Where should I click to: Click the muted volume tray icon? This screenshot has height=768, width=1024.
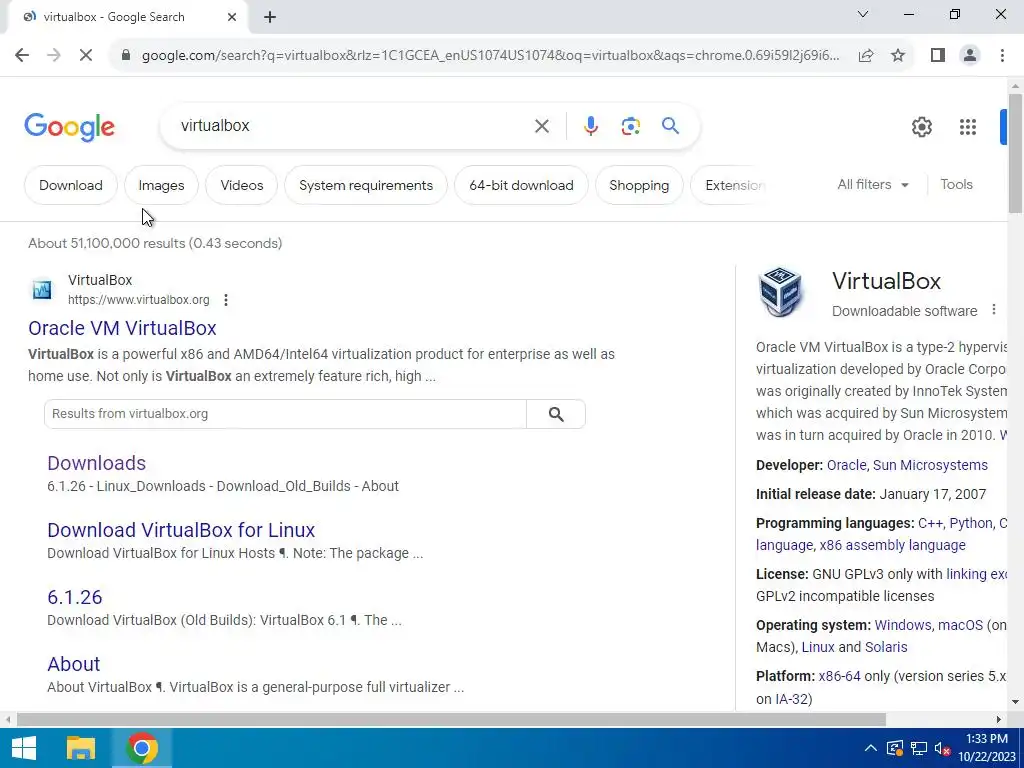pos(942,748)
